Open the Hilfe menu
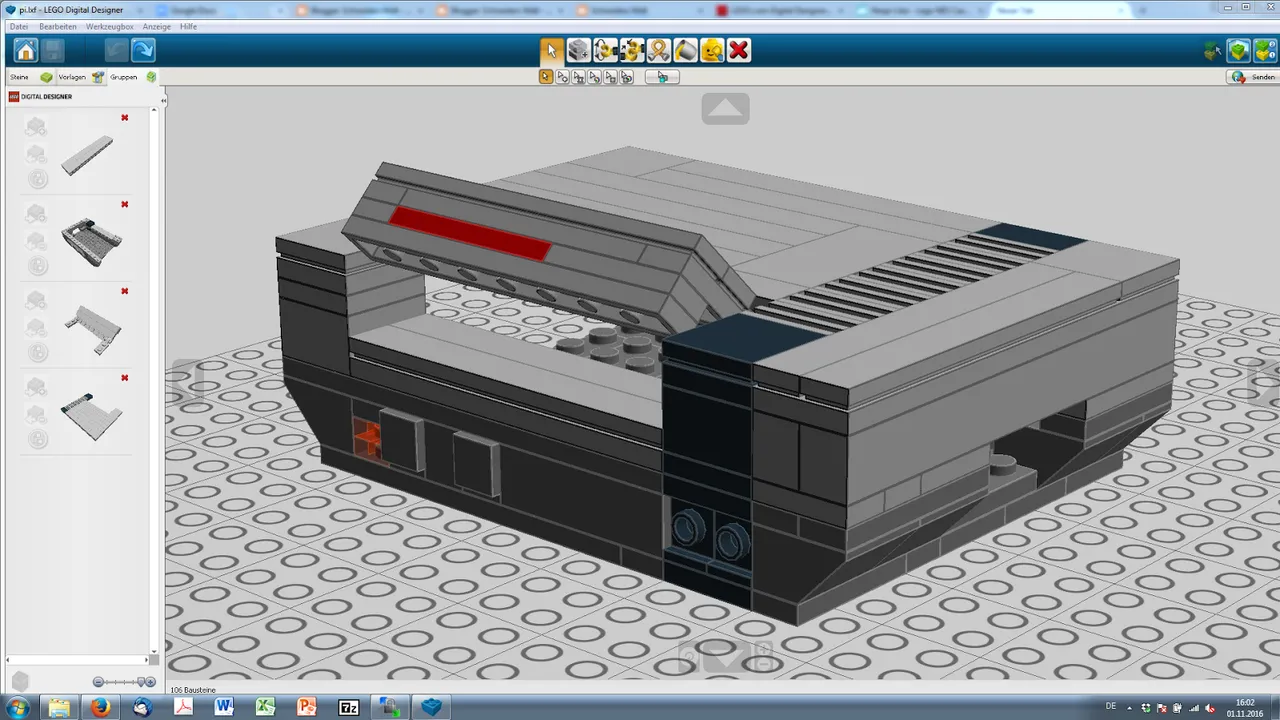1280x720 pixels. tap(188, 26)
